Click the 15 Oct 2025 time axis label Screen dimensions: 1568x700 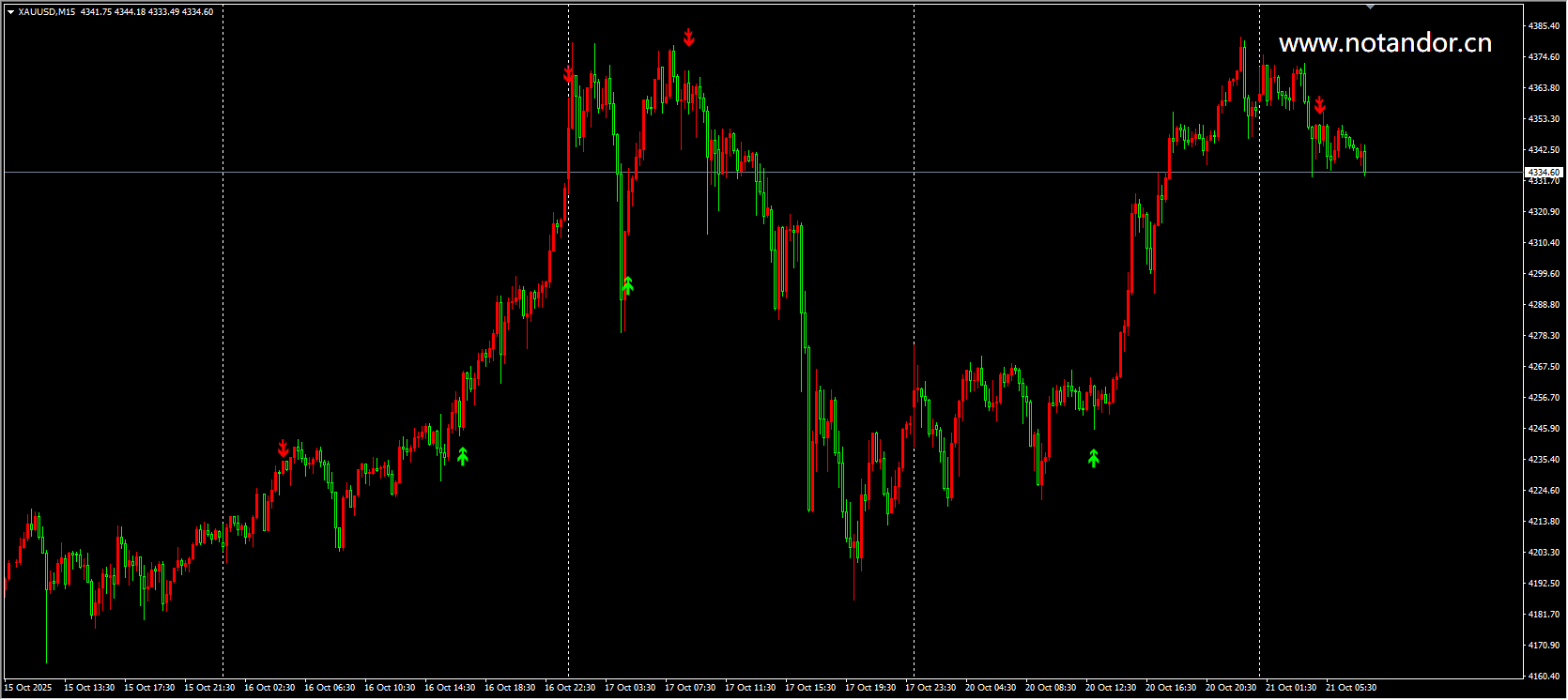coord(28,688)
